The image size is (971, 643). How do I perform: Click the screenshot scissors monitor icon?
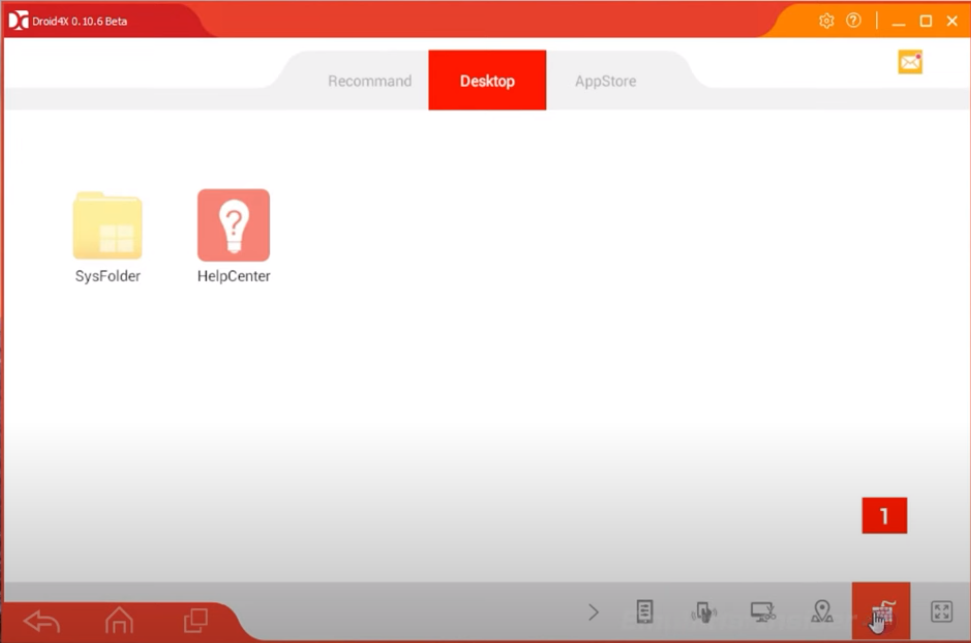[x=764, y=612]
